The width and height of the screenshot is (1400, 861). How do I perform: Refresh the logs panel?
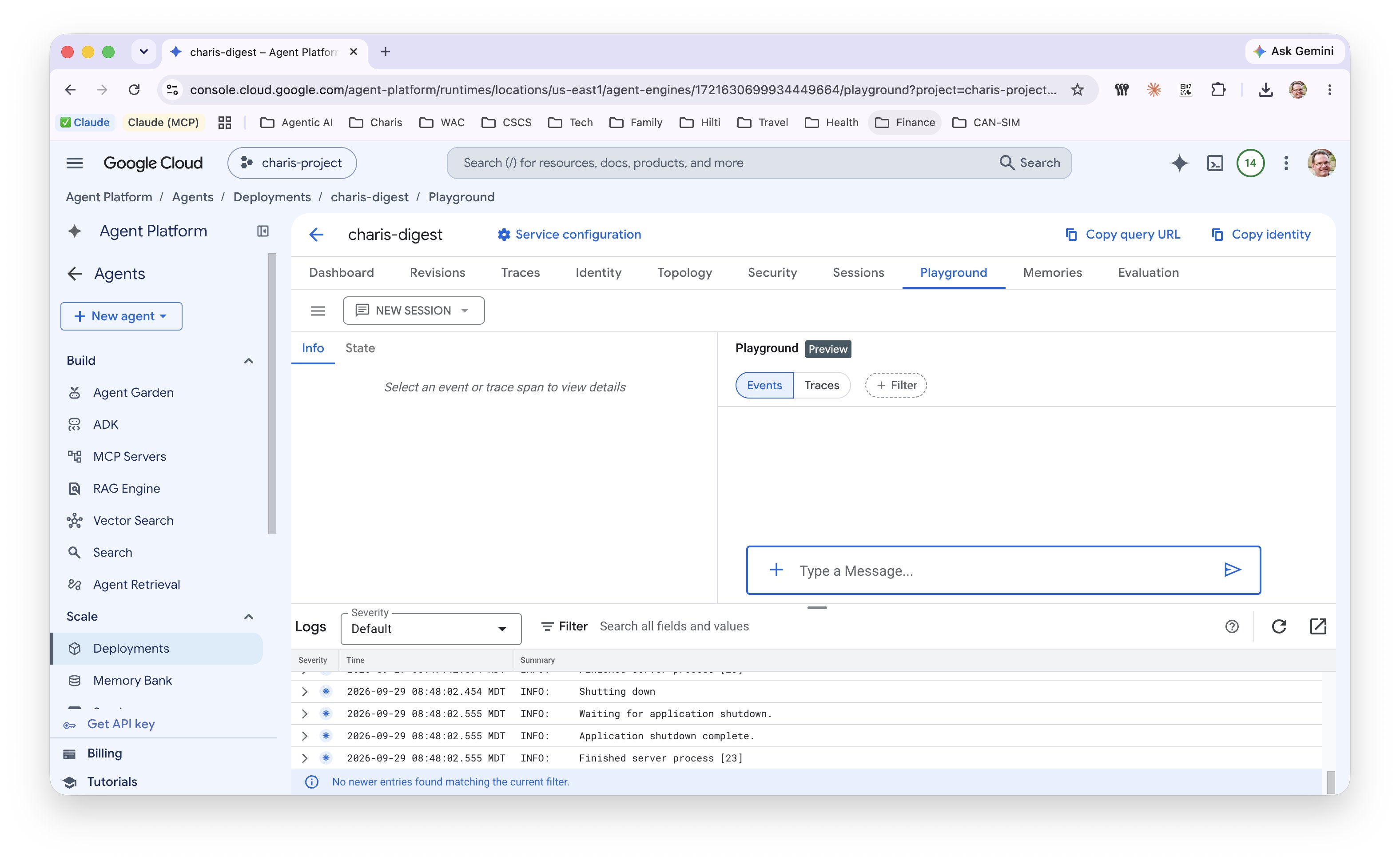[1279, 626]
